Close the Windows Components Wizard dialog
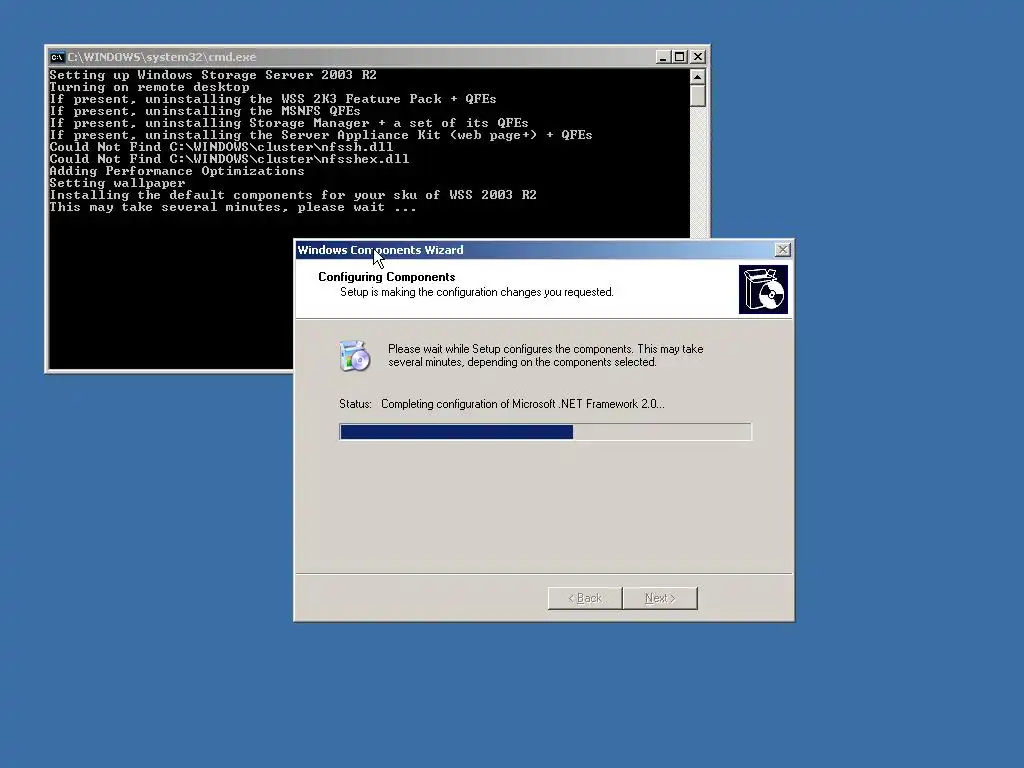This screenshot has height=768, width=1024. point(782,249)
